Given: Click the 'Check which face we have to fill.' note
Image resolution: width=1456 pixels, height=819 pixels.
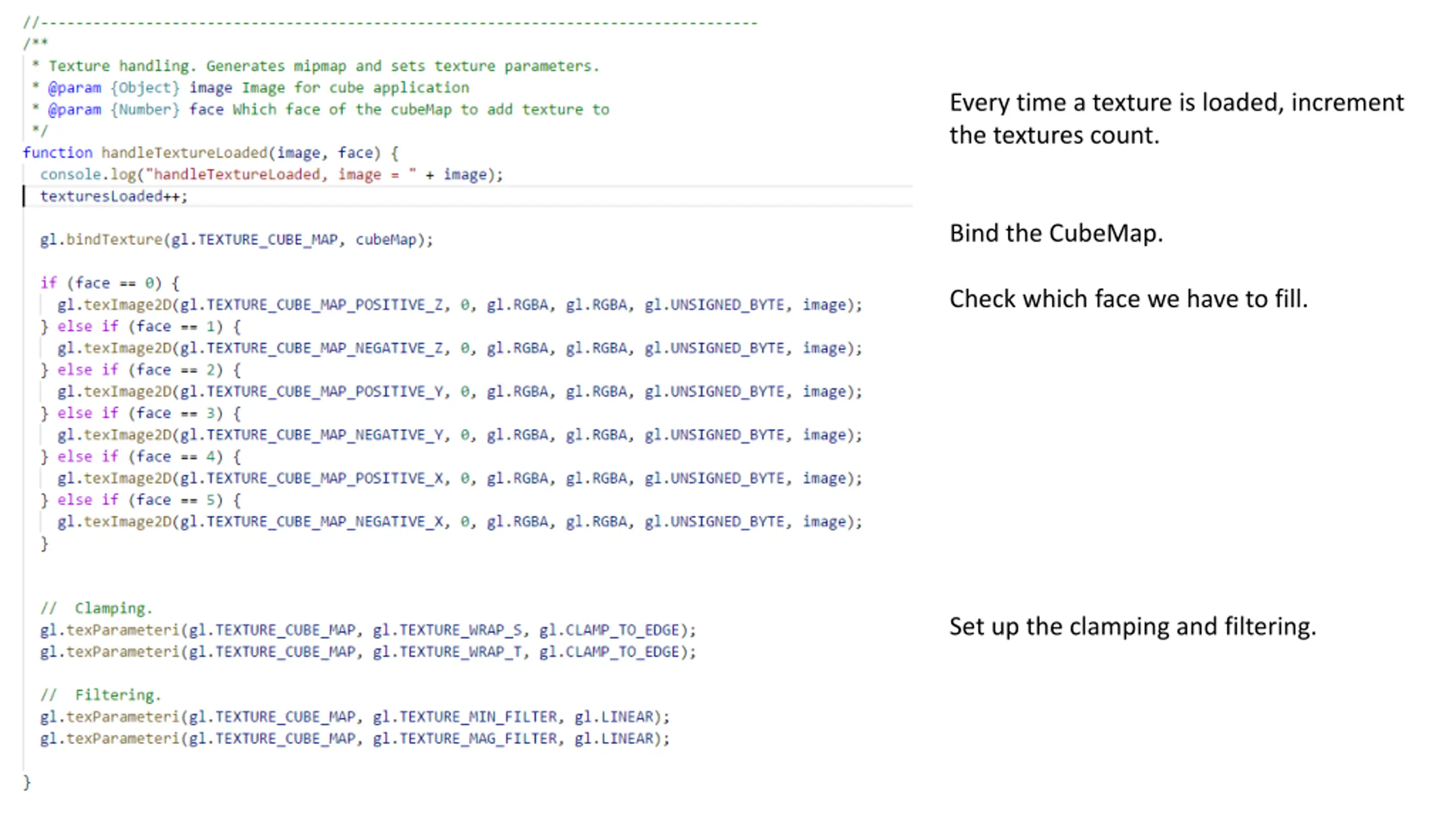Looking at the screenshot, I should pyautogui.click(x=1128, y=299).
